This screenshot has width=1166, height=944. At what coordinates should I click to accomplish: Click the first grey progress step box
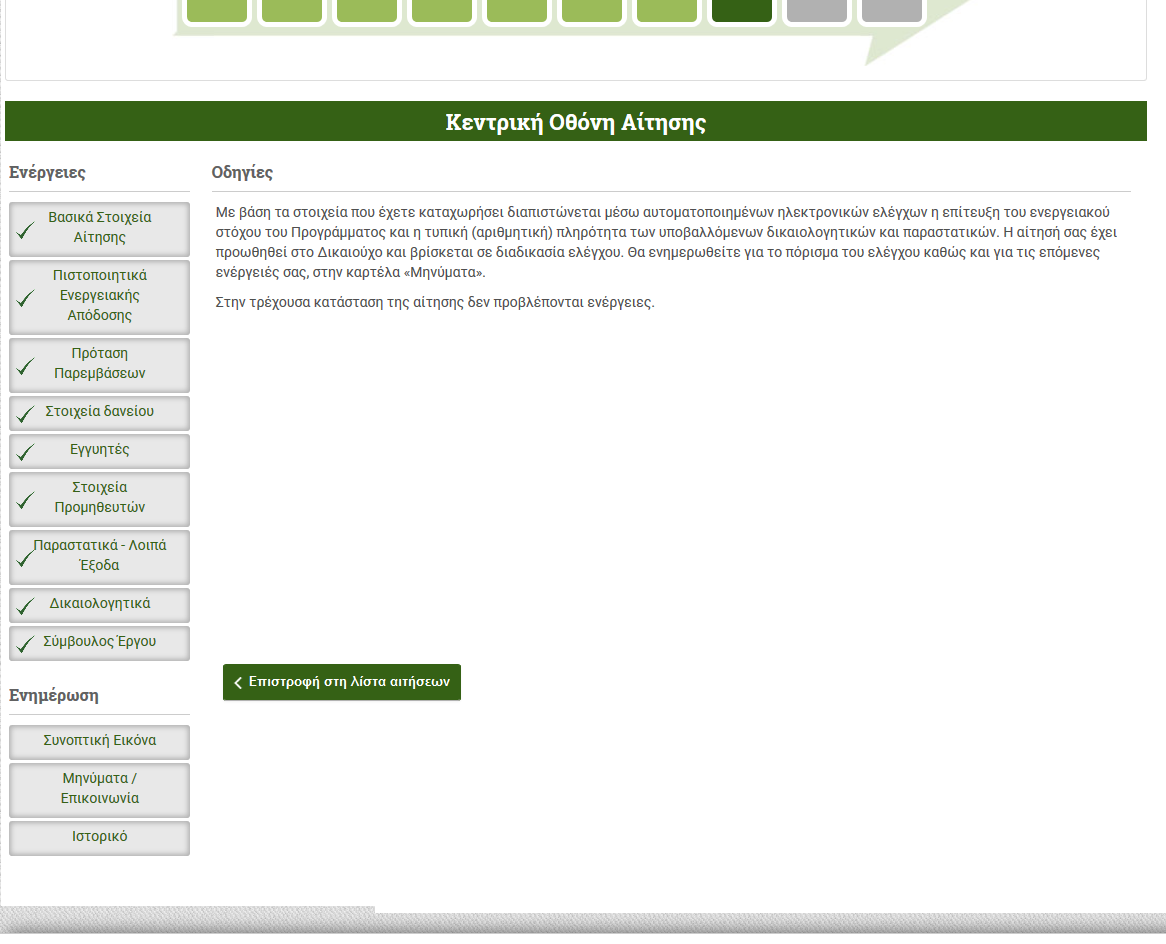click(x=817, y=9)
